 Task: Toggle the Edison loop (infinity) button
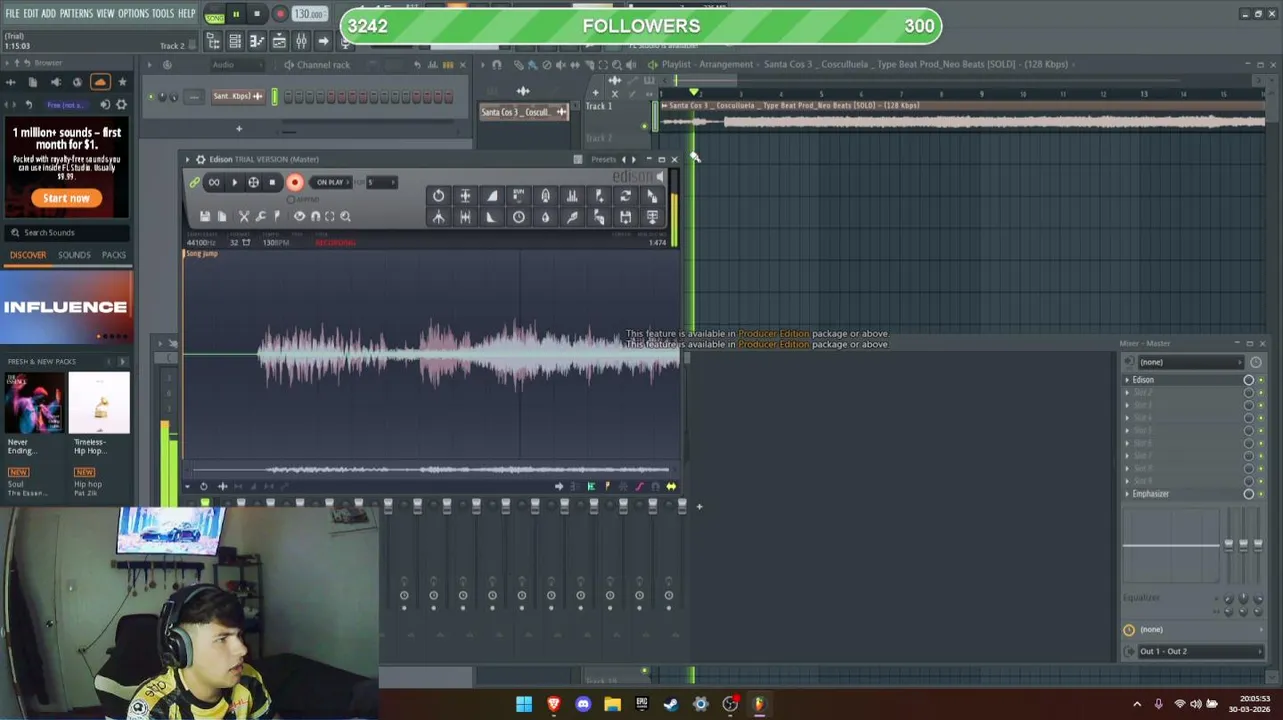click(x=214, y=182)
